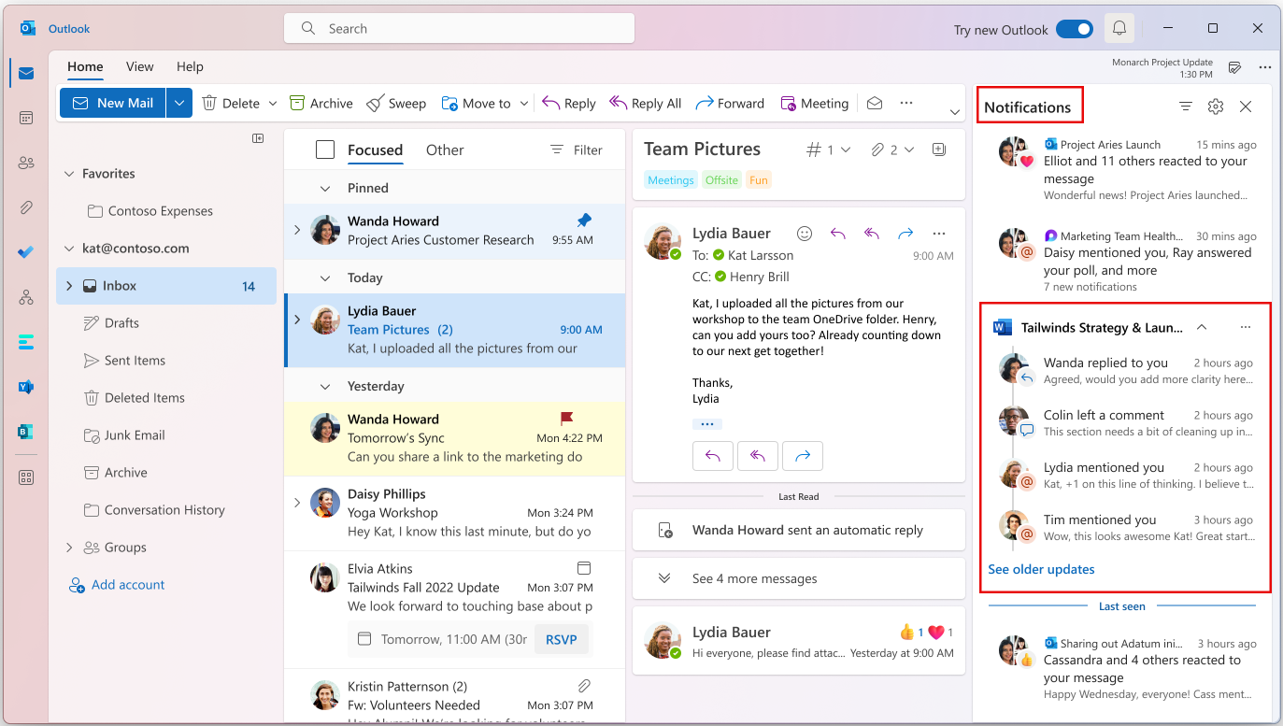Click Archive in the ribbon
This screenshot has height=726, width=1283.
pyautogui.click(x=321, y=103)
